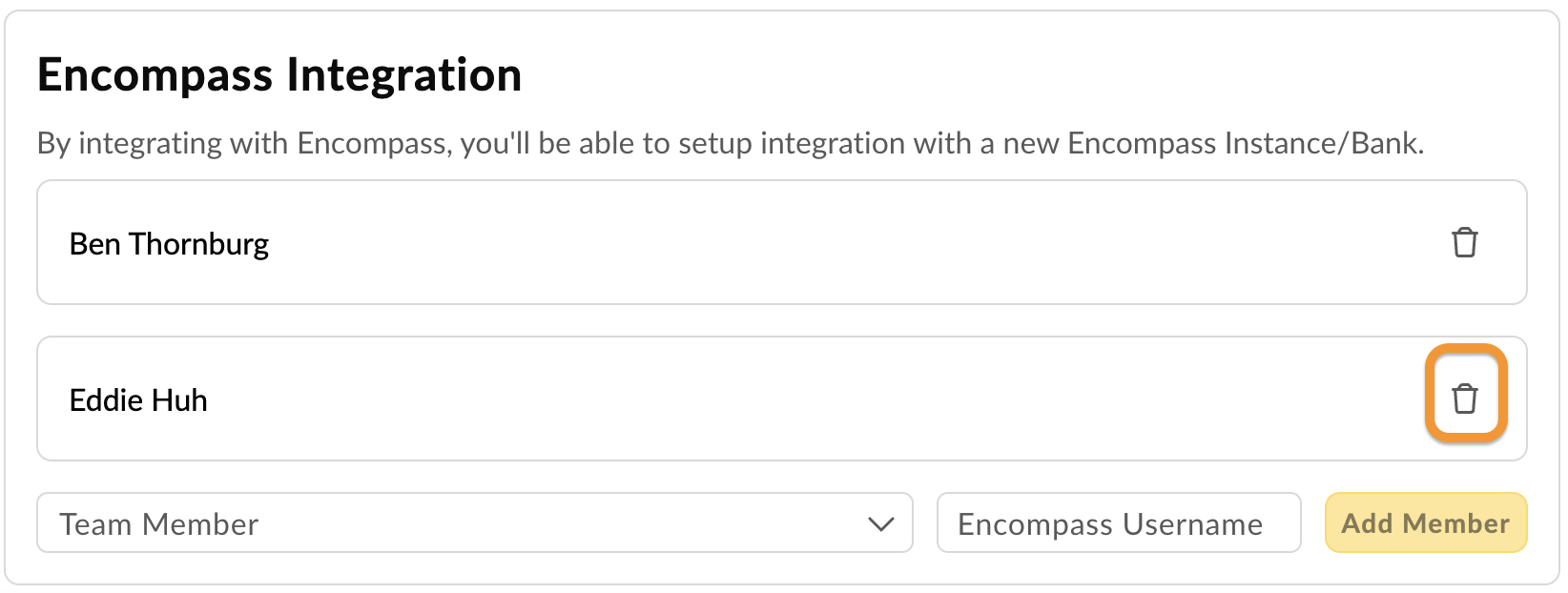The width and height of the screenshot is (1568, 593).
Task: Click the integration description text
Action: coord(730,144)
